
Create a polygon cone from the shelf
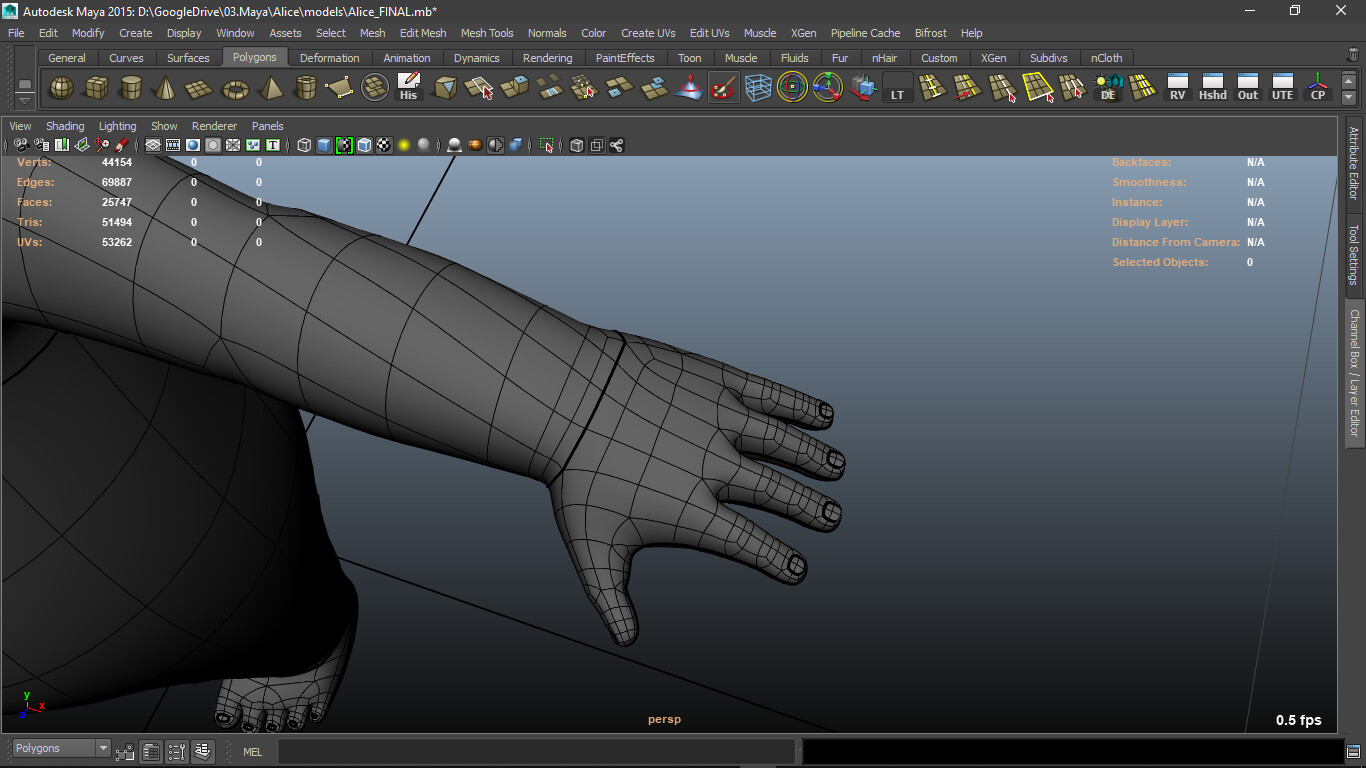click(165, 88)
